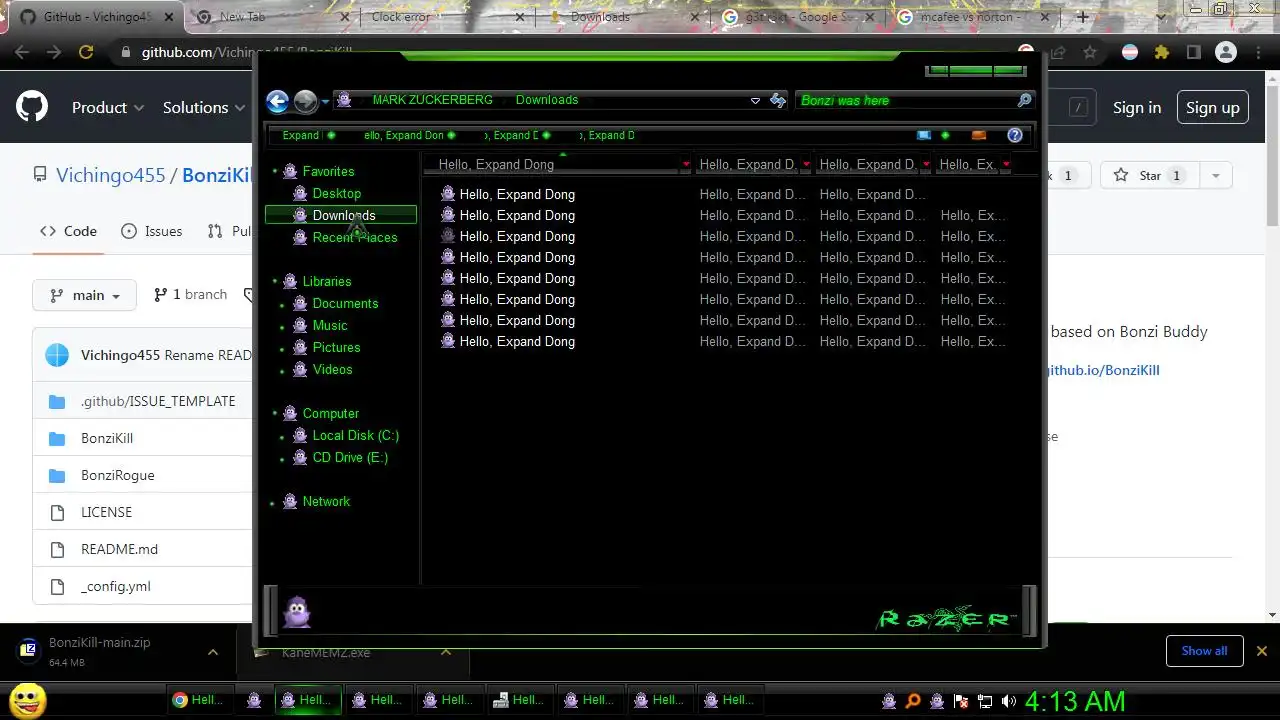The image size is (1280, 720).
Task: Bookmark this page with the star icon
Action: tap(1090, 53)
